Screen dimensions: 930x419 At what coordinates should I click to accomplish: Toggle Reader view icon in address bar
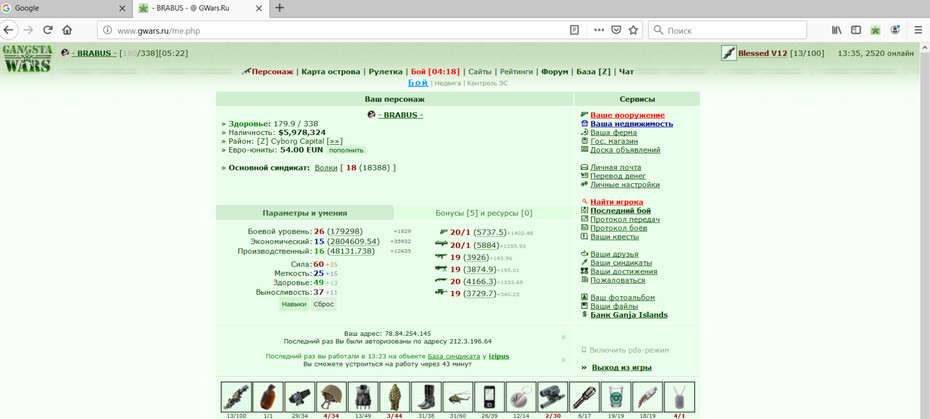pos(574,30)
